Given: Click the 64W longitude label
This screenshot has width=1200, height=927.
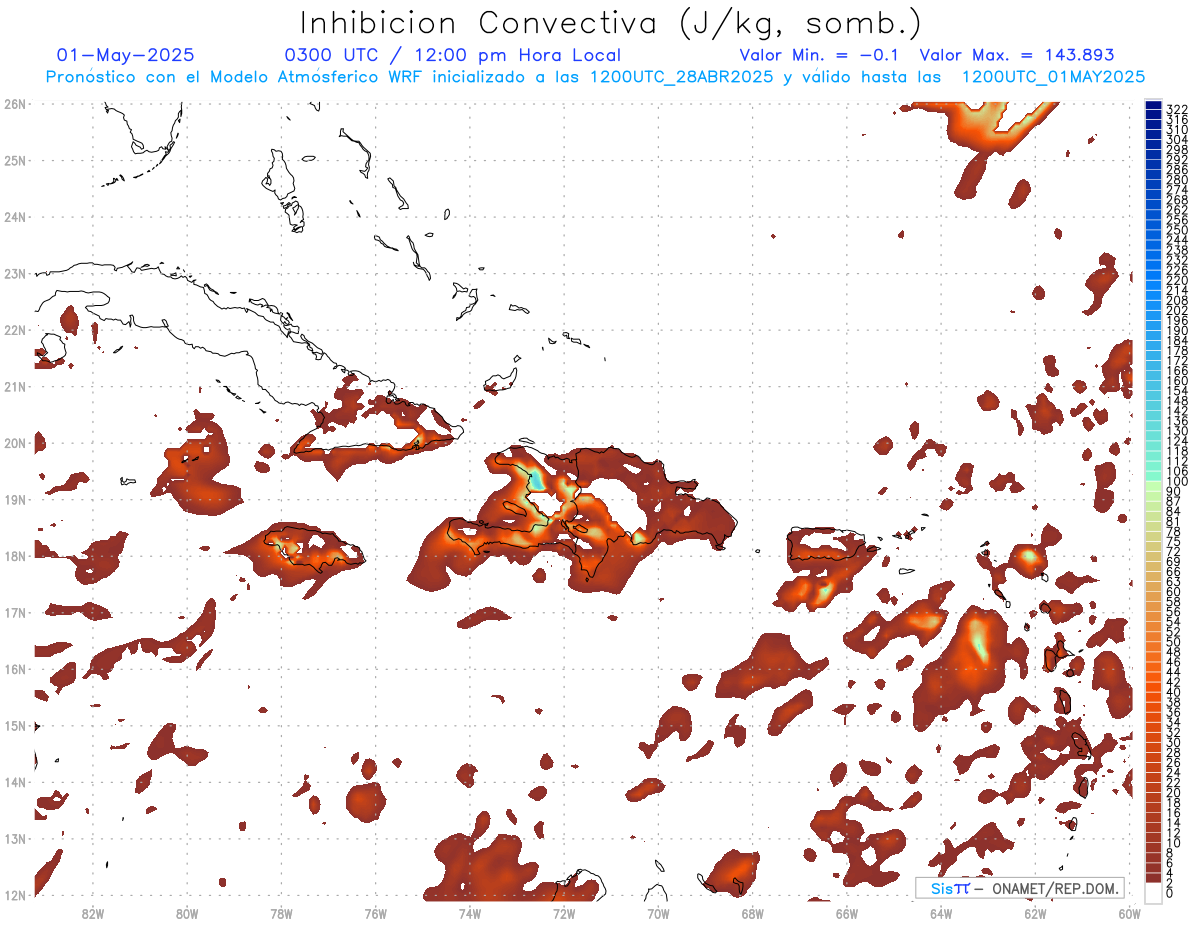Looking at the screenshot, I should [941, 913].
